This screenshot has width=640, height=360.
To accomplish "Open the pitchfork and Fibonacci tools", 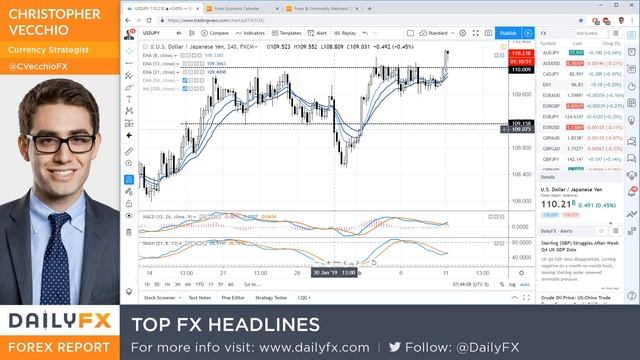I will tap(129, 75).
